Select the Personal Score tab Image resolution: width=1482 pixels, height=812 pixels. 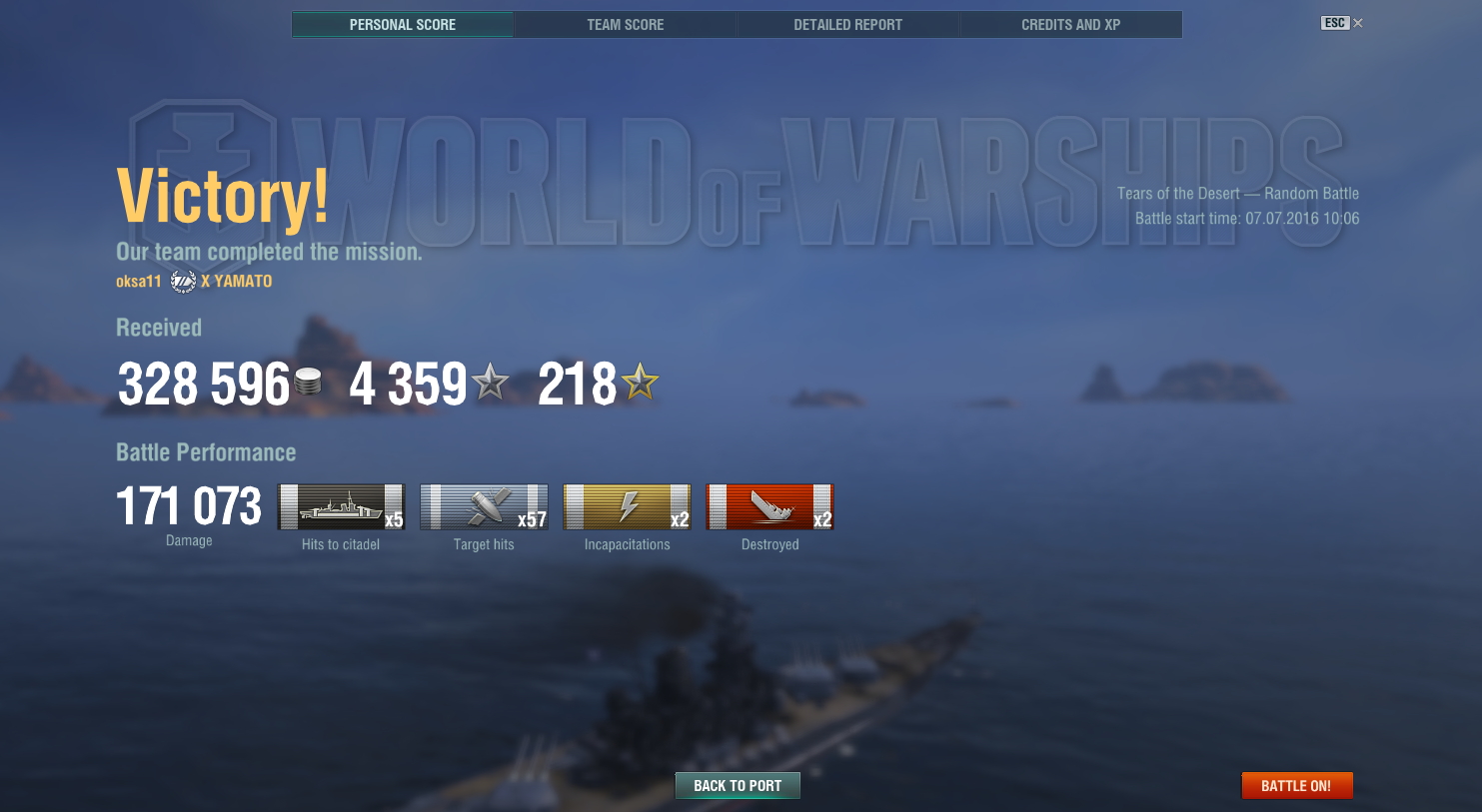pyautogui.click(x=403, y=25)
